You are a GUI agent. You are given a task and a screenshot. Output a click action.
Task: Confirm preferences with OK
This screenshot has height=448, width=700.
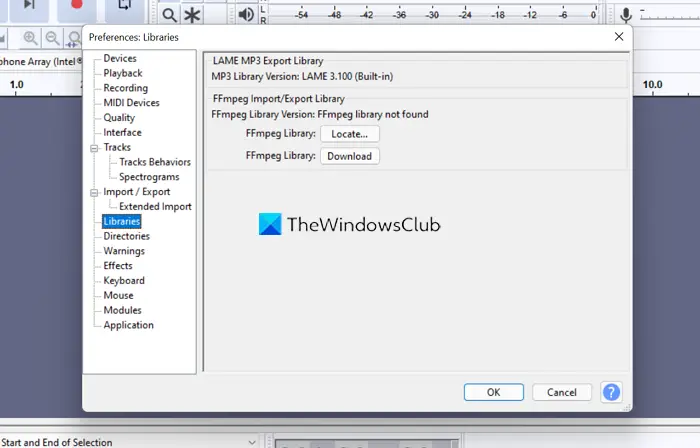tap(493, 392)
